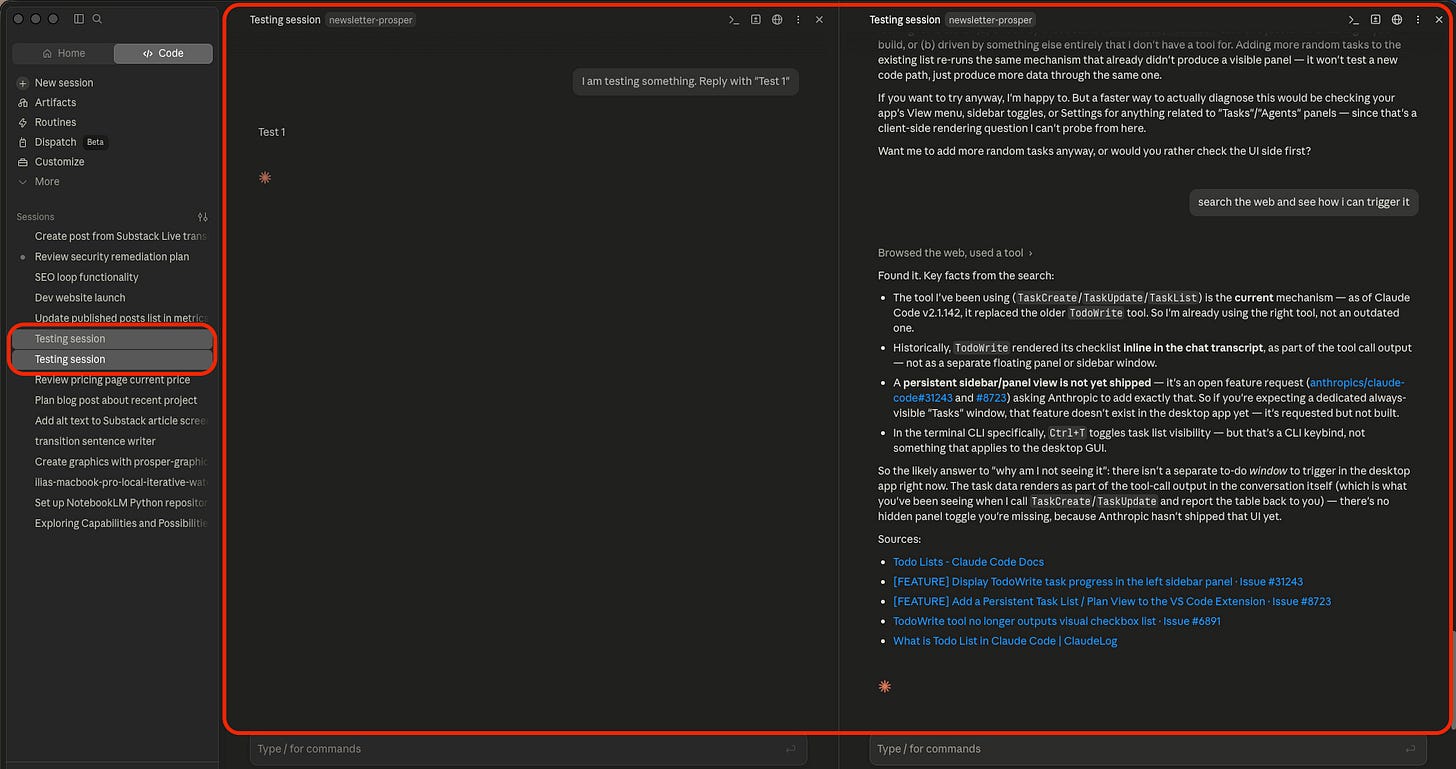Screen dimensions: 1456x769
Task: Click preview panel icon in the web-search results pane
Action: click(1375, 20)
